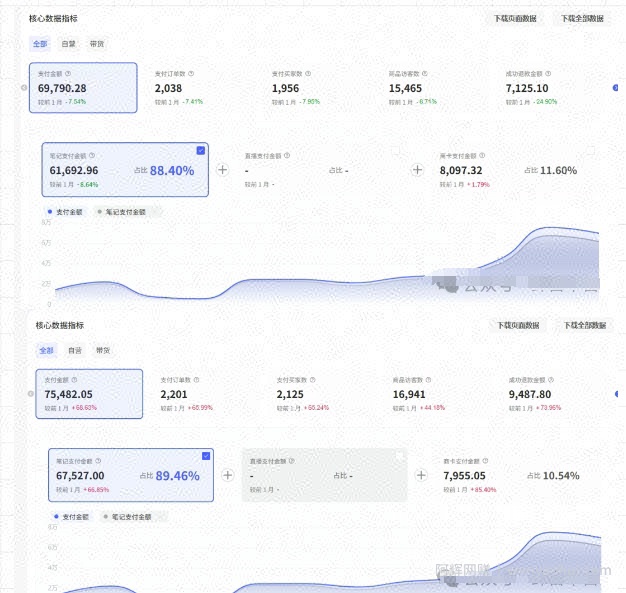This screenshot has height=593, width=626.
Task: Switch to 带货 tab above 75,482.05
Action: (x=103, y=350)
